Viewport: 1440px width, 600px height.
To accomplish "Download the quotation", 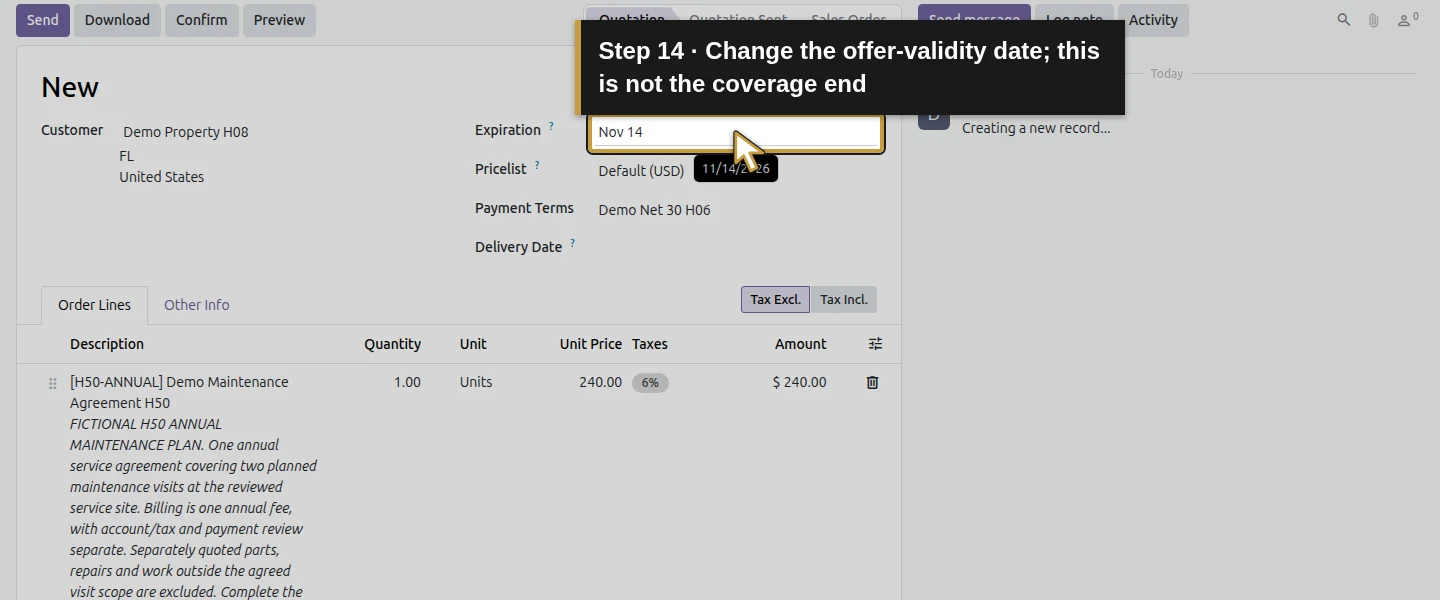I will [x=117, y=20].
